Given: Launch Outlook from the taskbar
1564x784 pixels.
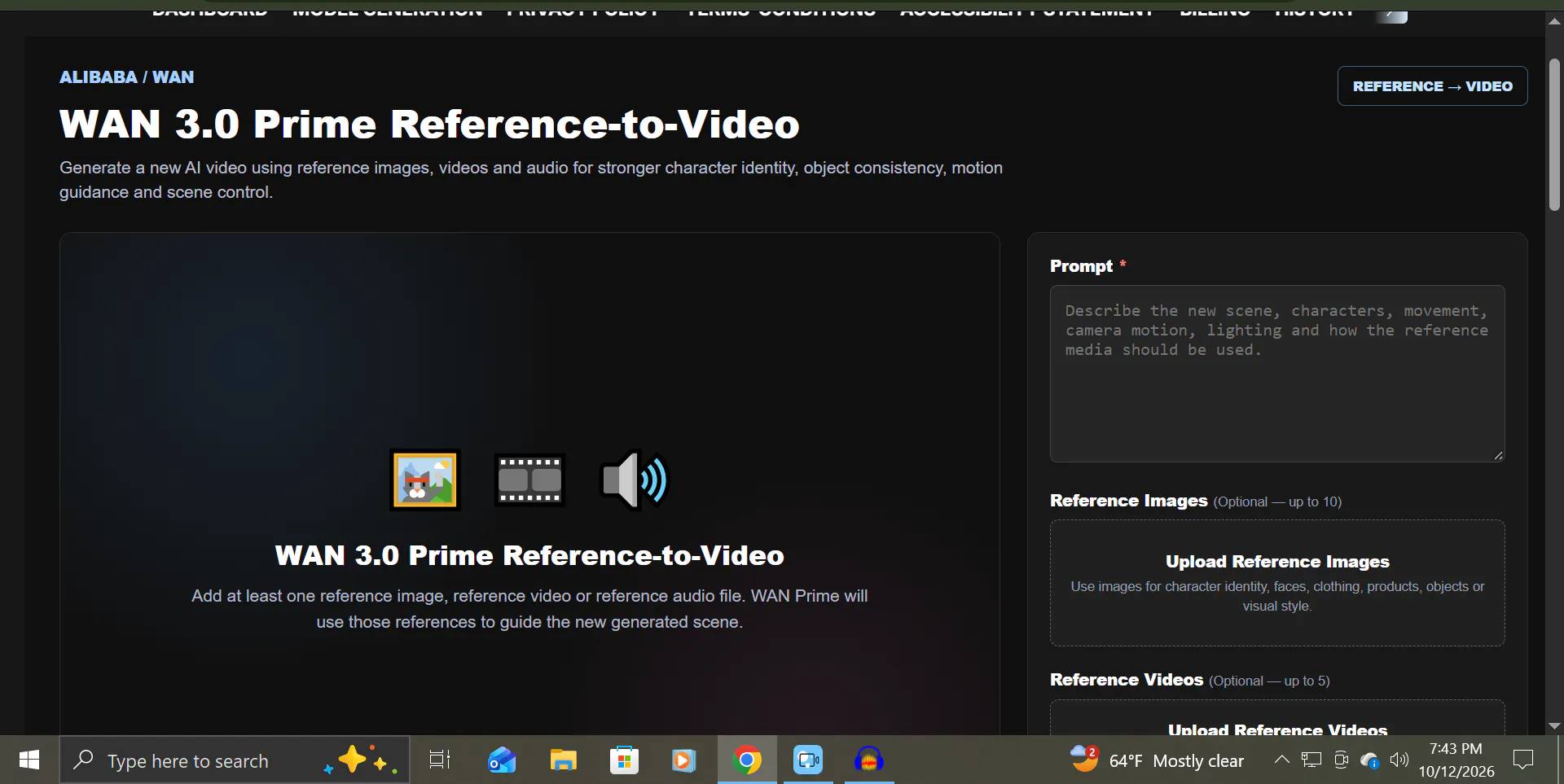Looking at the screenshot, I should point(502,760).
